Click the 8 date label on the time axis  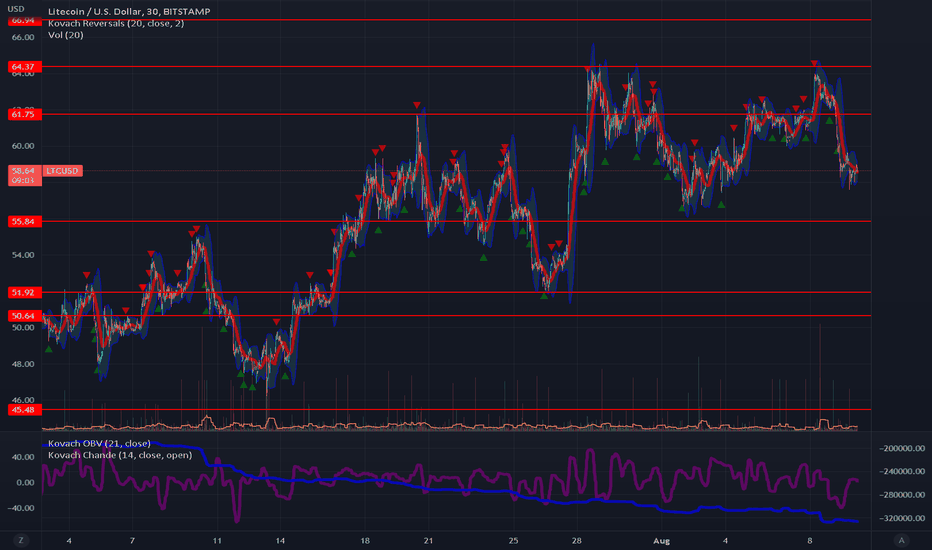(810, 540)
